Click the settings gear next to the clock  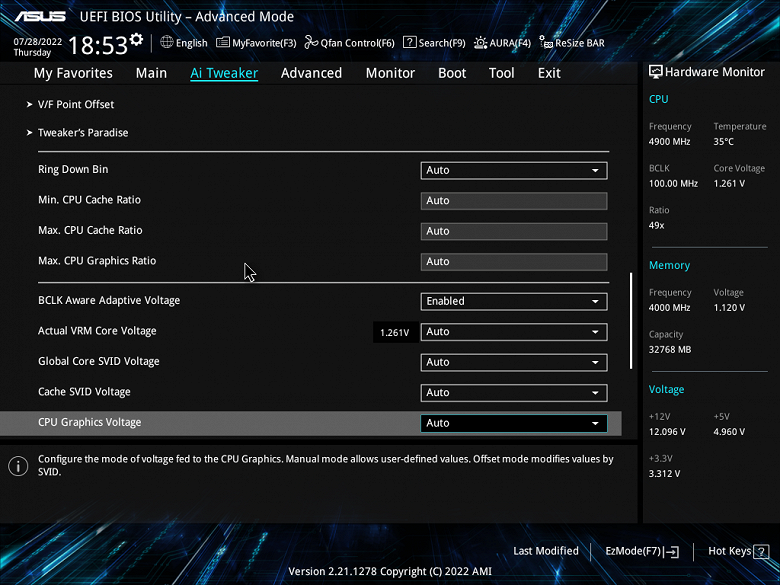click(x=136, y=39)
